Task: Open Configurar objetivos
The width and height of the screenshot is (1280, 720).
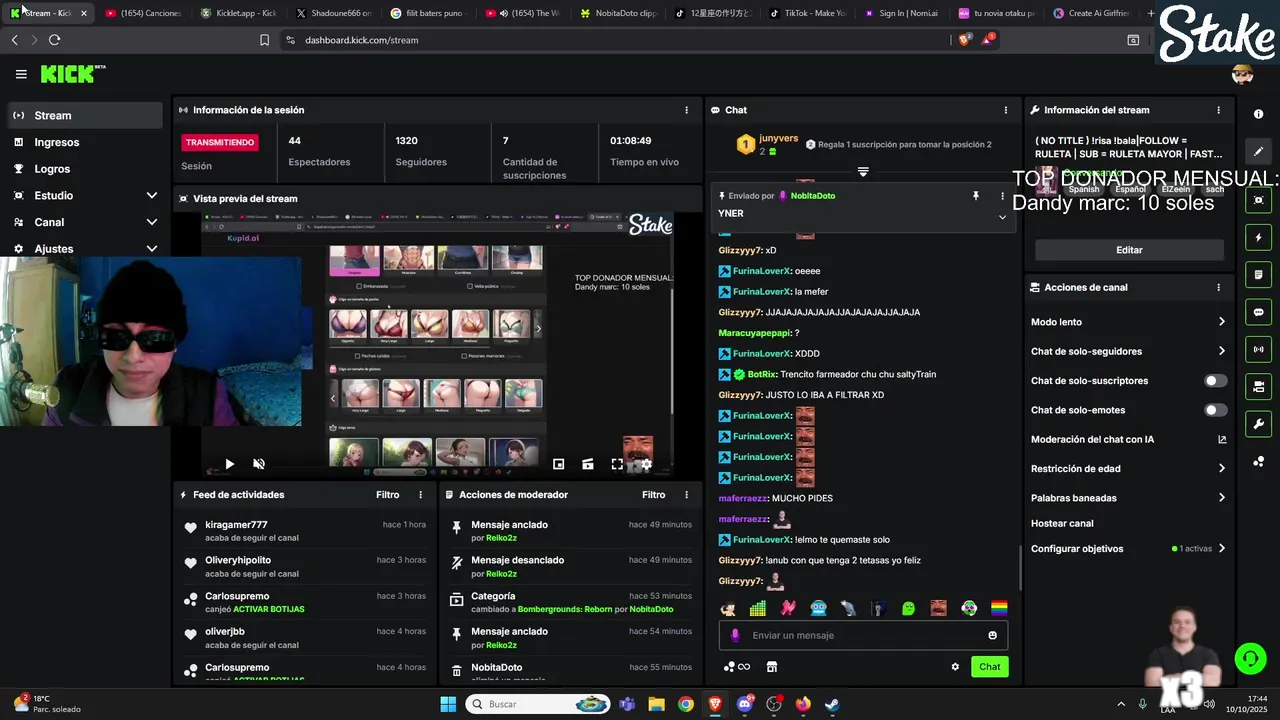Action: coord(1129,549)
